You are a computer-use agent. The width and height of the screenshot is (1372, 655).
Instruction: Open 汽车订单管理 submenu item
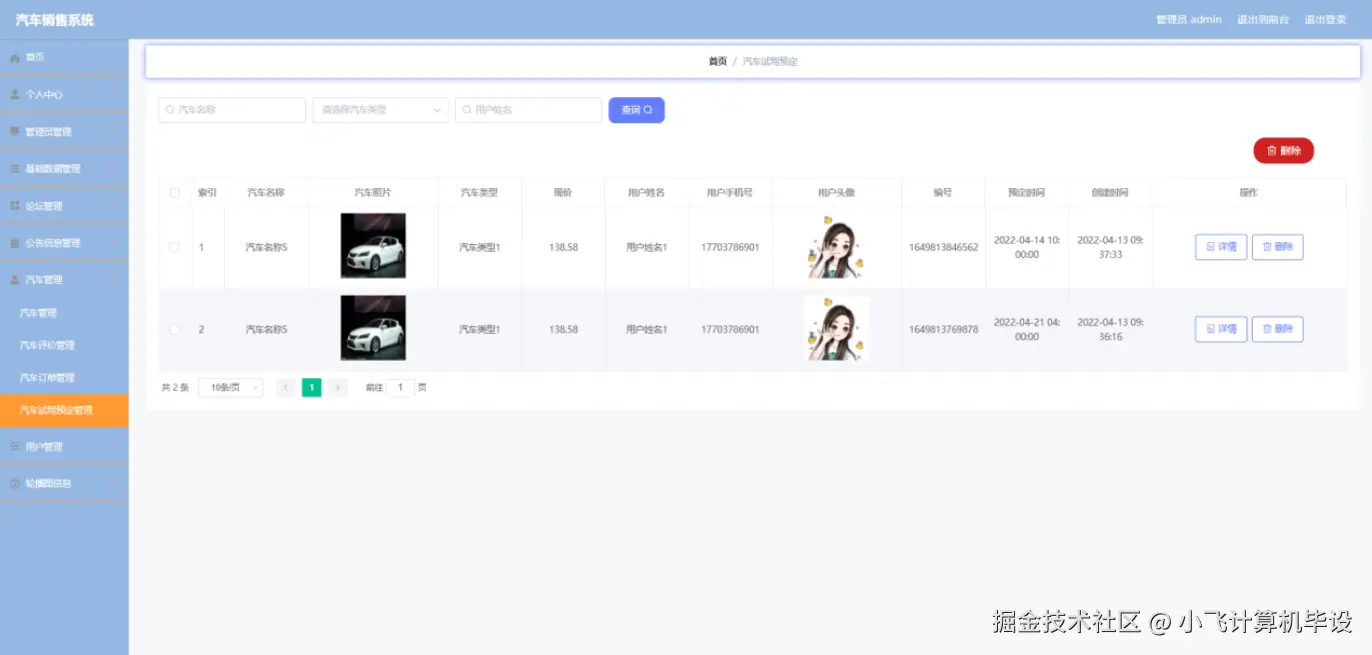(x=64, y=378)
